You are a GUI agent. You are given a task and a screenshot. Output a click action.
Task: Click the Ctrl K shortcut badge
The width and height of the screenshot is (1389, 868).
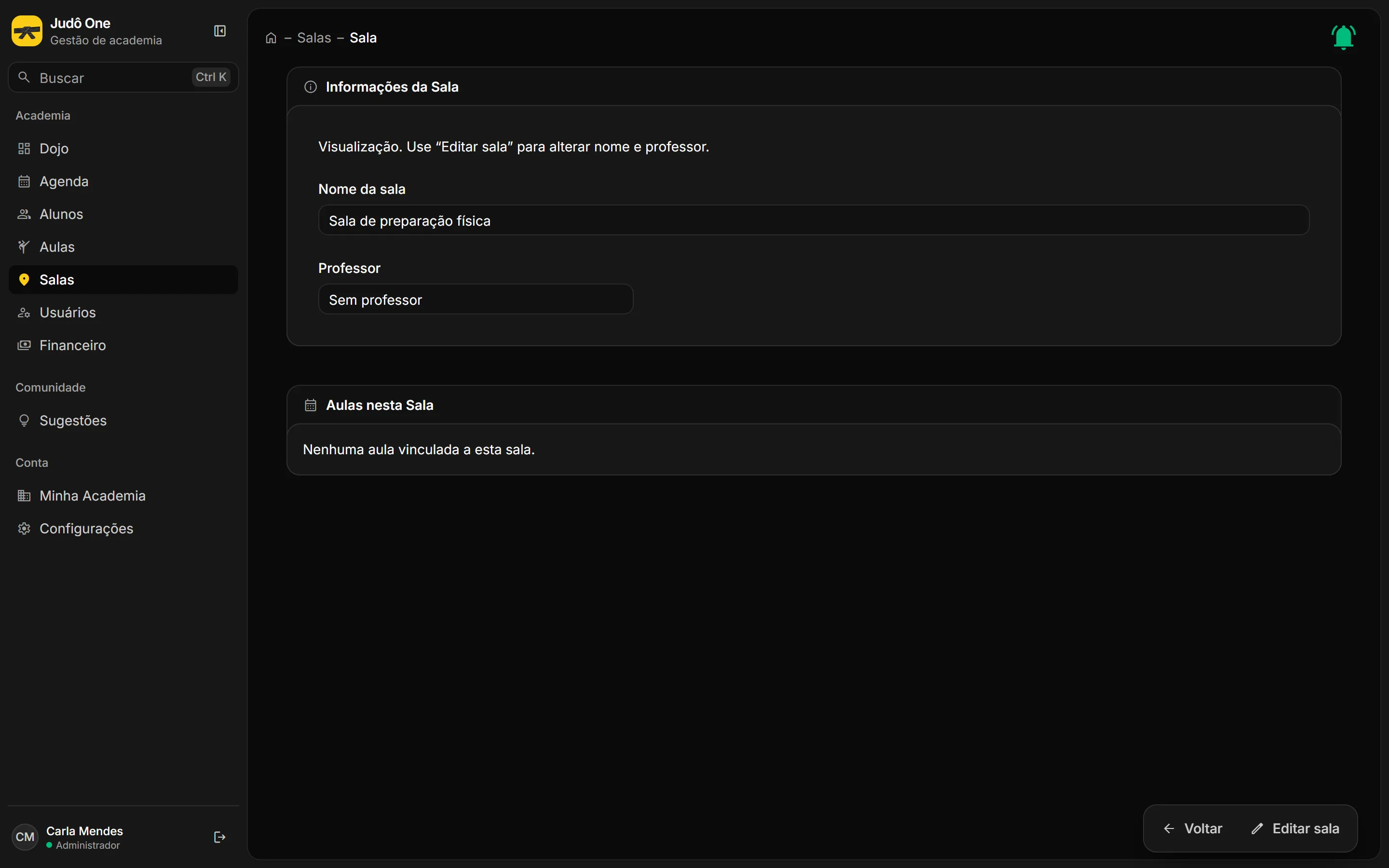click(x=211, y=77)
